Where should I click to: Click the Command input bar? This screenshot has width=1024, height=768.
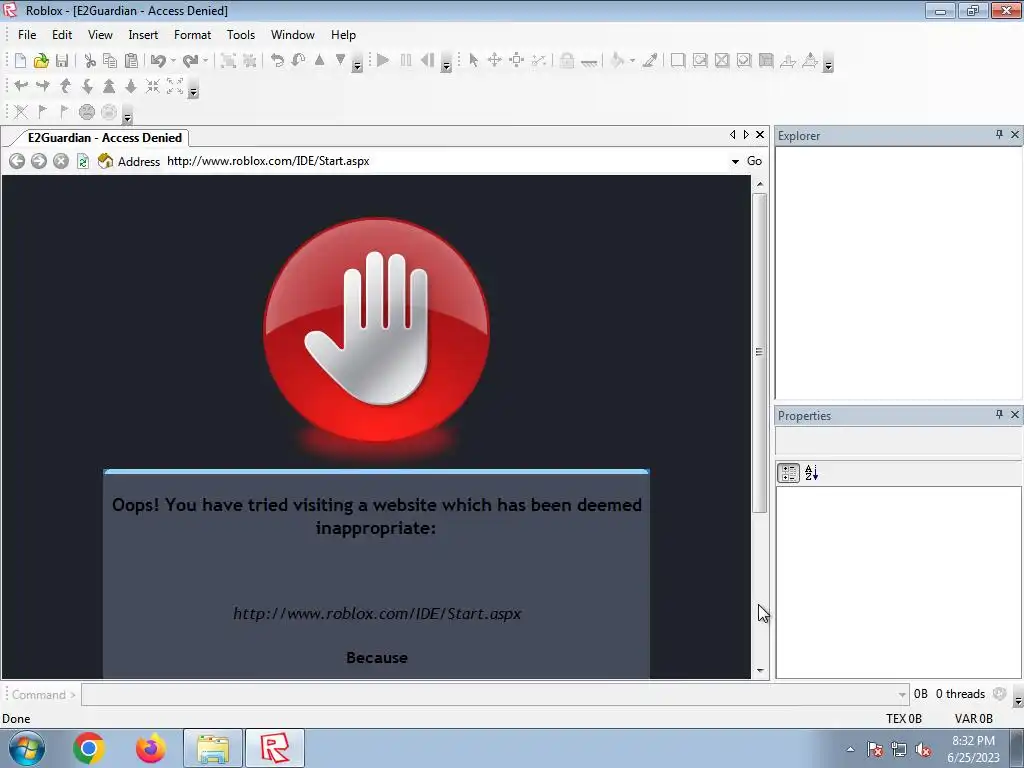click(x=494, y=694)
